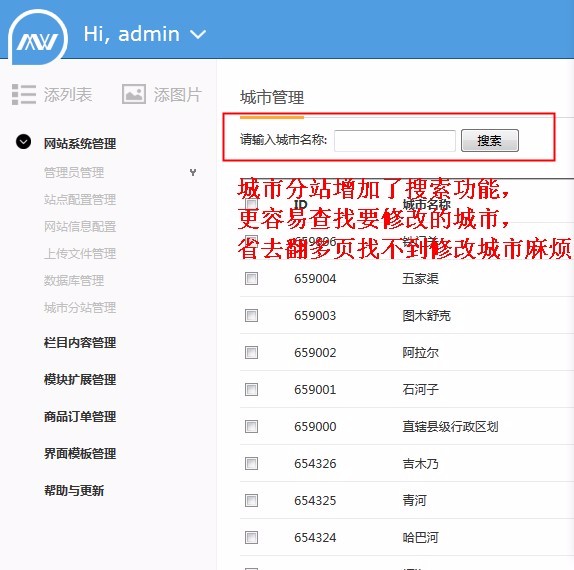Viewport: 574px width, 570px height.
Task: Expand 栏目内容管理 section
Action: tap(80, 343)
